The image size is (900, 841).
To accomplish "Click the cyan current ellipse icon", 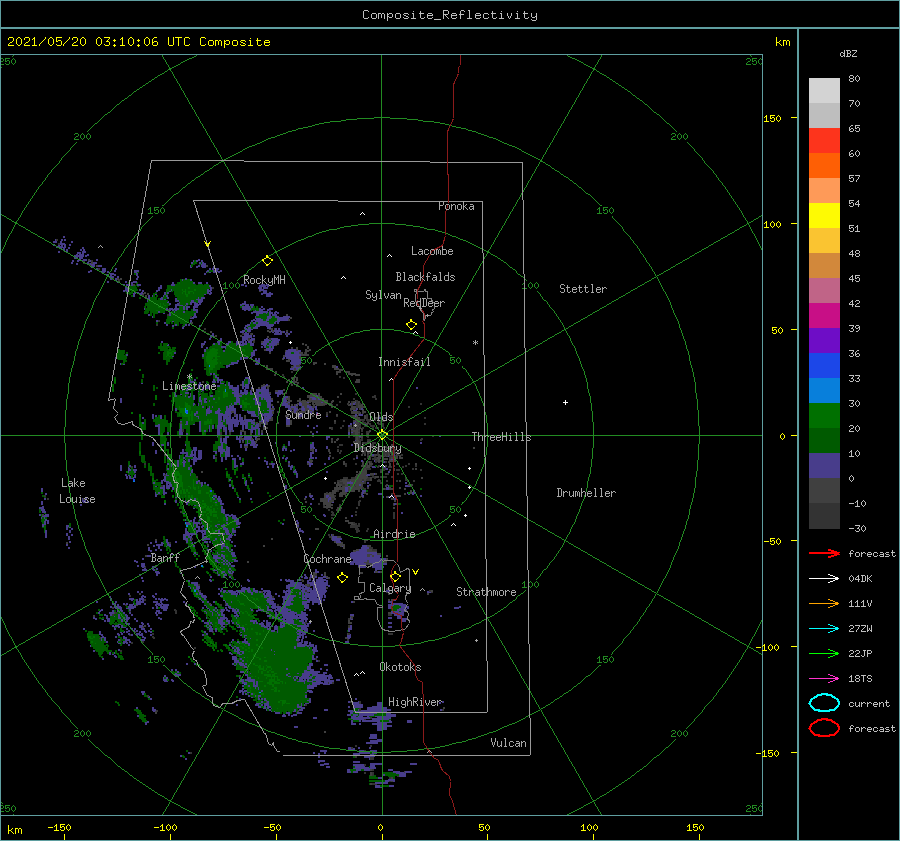I will (x=824, y=703).
